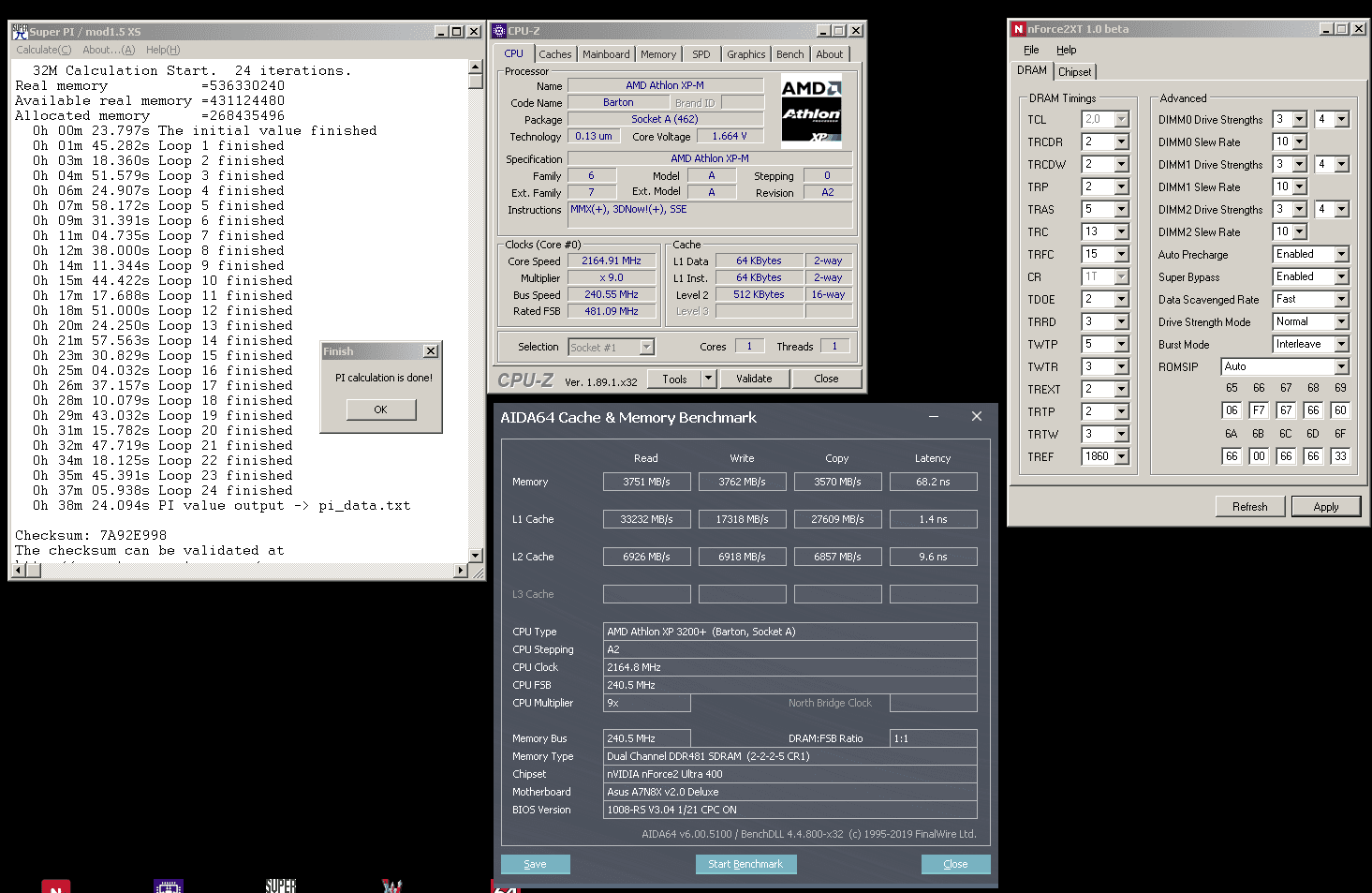Open the DIMM2 Slew Rate dropdown

coord(1299,231)
